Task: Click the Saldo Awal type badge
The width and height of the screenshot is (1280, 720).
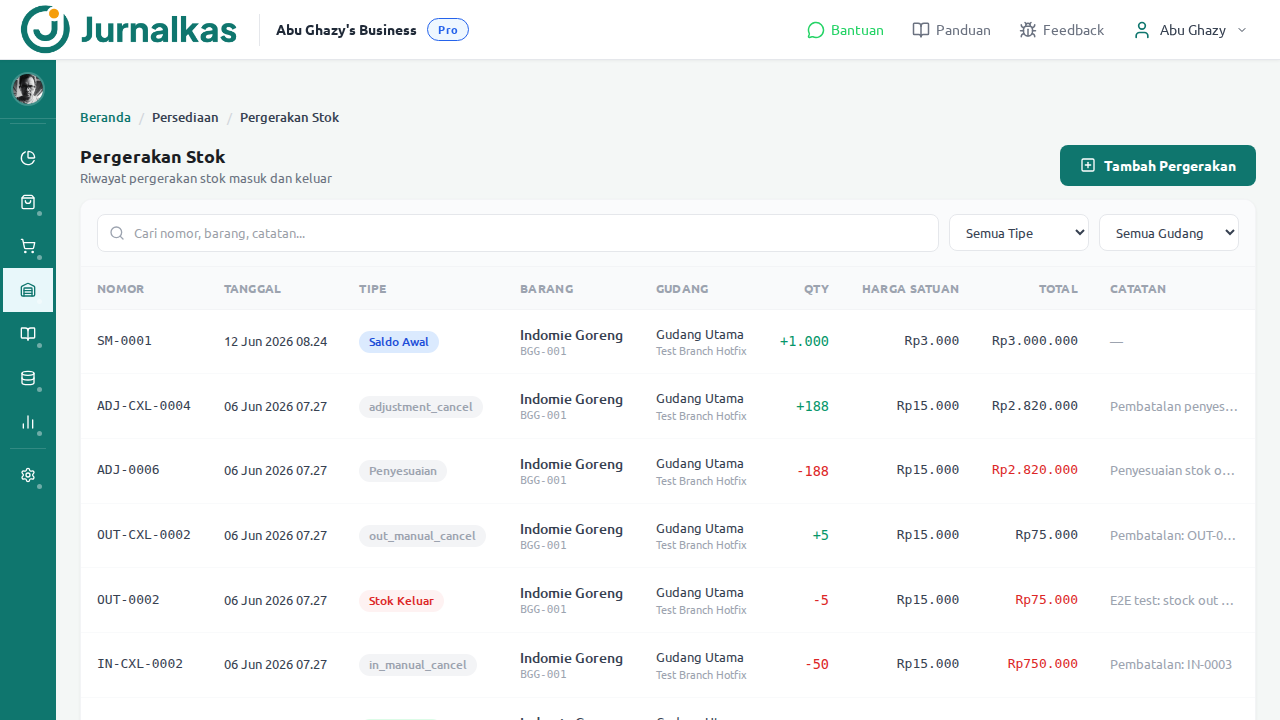Action: pyautogui.click(x=399, y=342)
